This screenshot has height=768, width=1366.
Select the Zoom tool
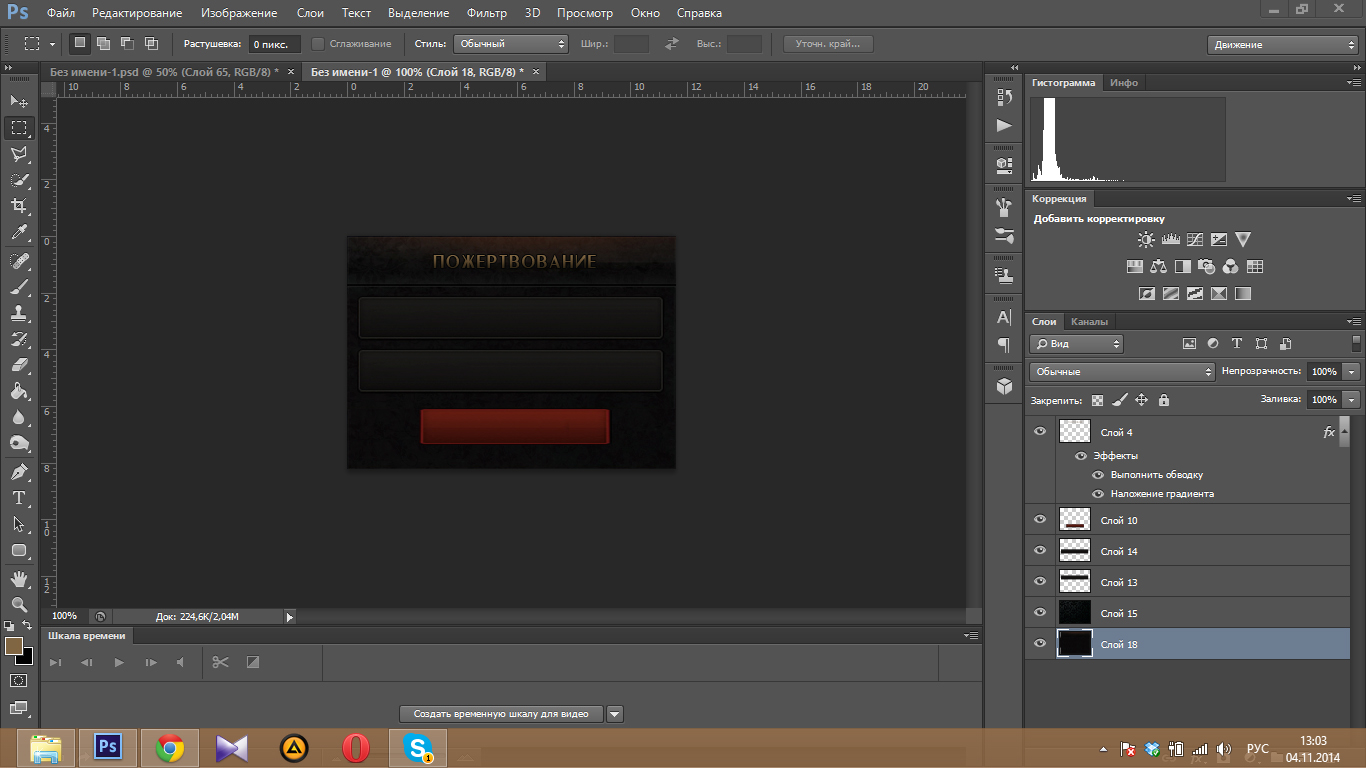pos(19,605)
